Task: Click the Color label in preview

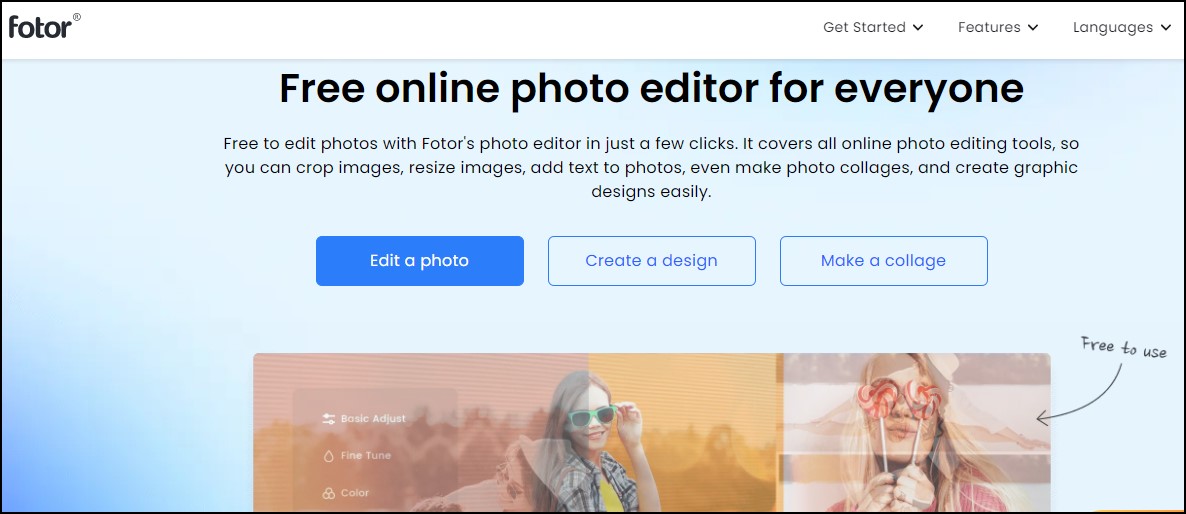Action: click(x=355, y=493)
